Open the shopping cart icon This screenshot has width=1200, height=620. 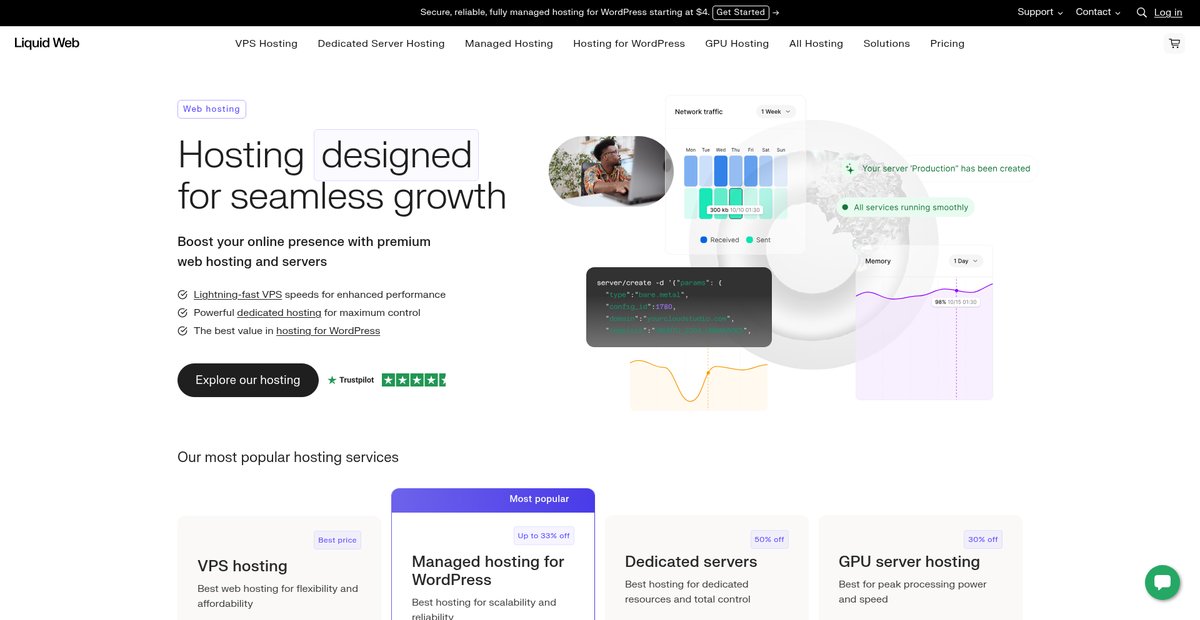pos(1174,44)
